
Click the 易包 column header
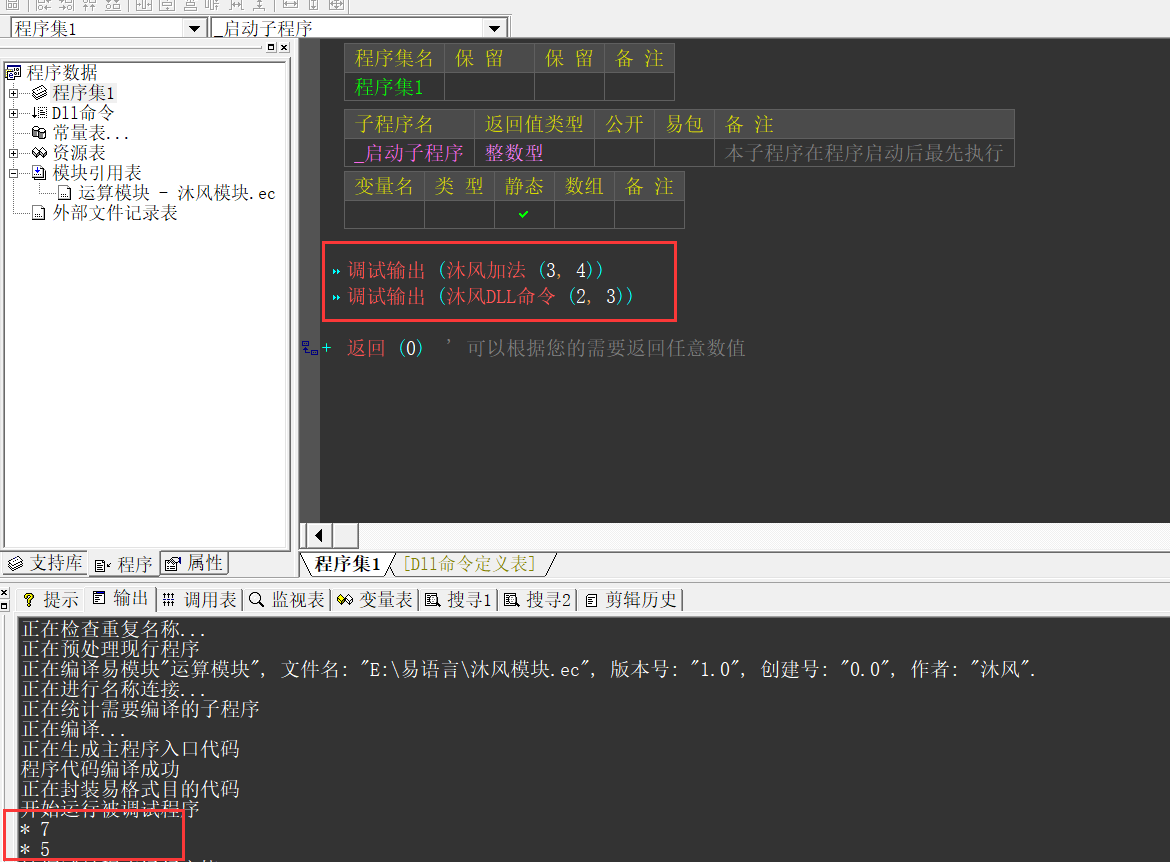click(x=684, y=124)
